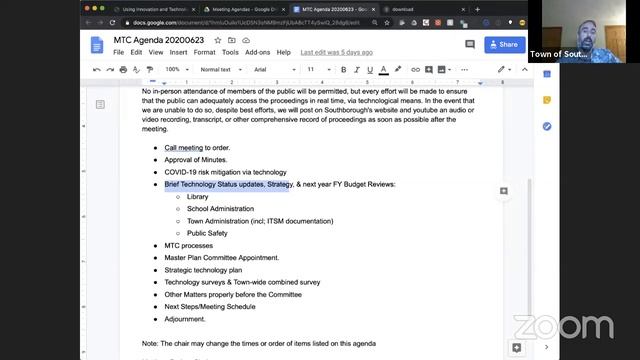Open the Insert menu
This screenshot has height=360, width=640.
point(178,52)
